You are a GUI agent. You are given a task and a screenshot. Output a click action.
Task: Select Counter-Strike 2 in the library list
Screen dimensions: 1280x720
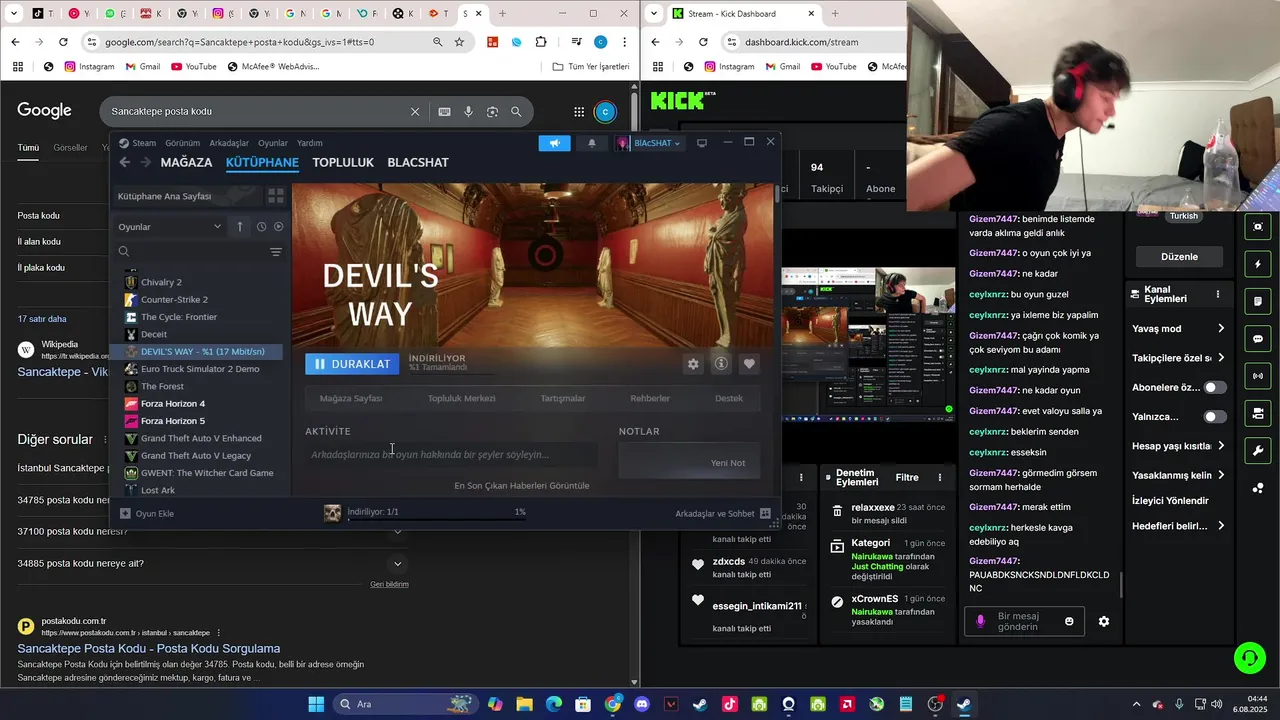(x=174, y=300)
